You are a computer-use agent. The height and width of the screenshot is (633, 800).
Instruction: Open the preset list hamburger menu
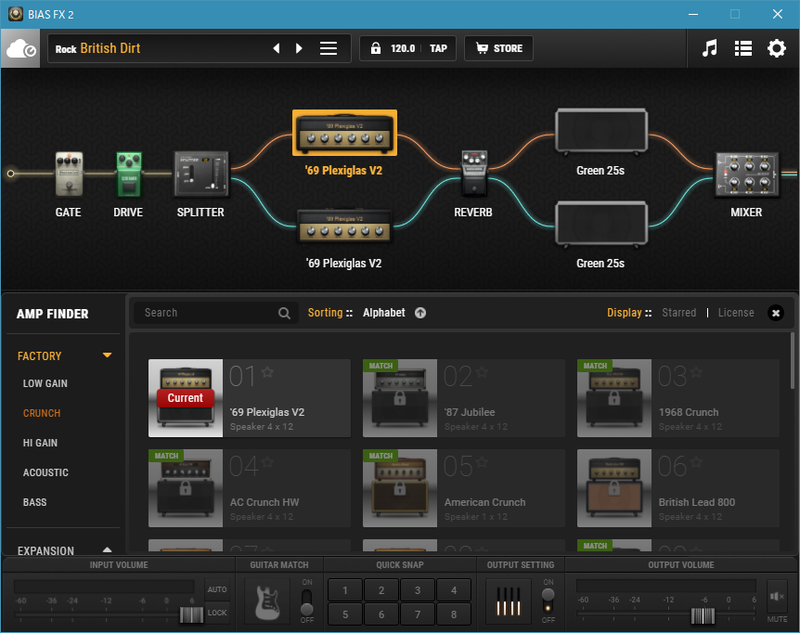(x=328, y=48)
